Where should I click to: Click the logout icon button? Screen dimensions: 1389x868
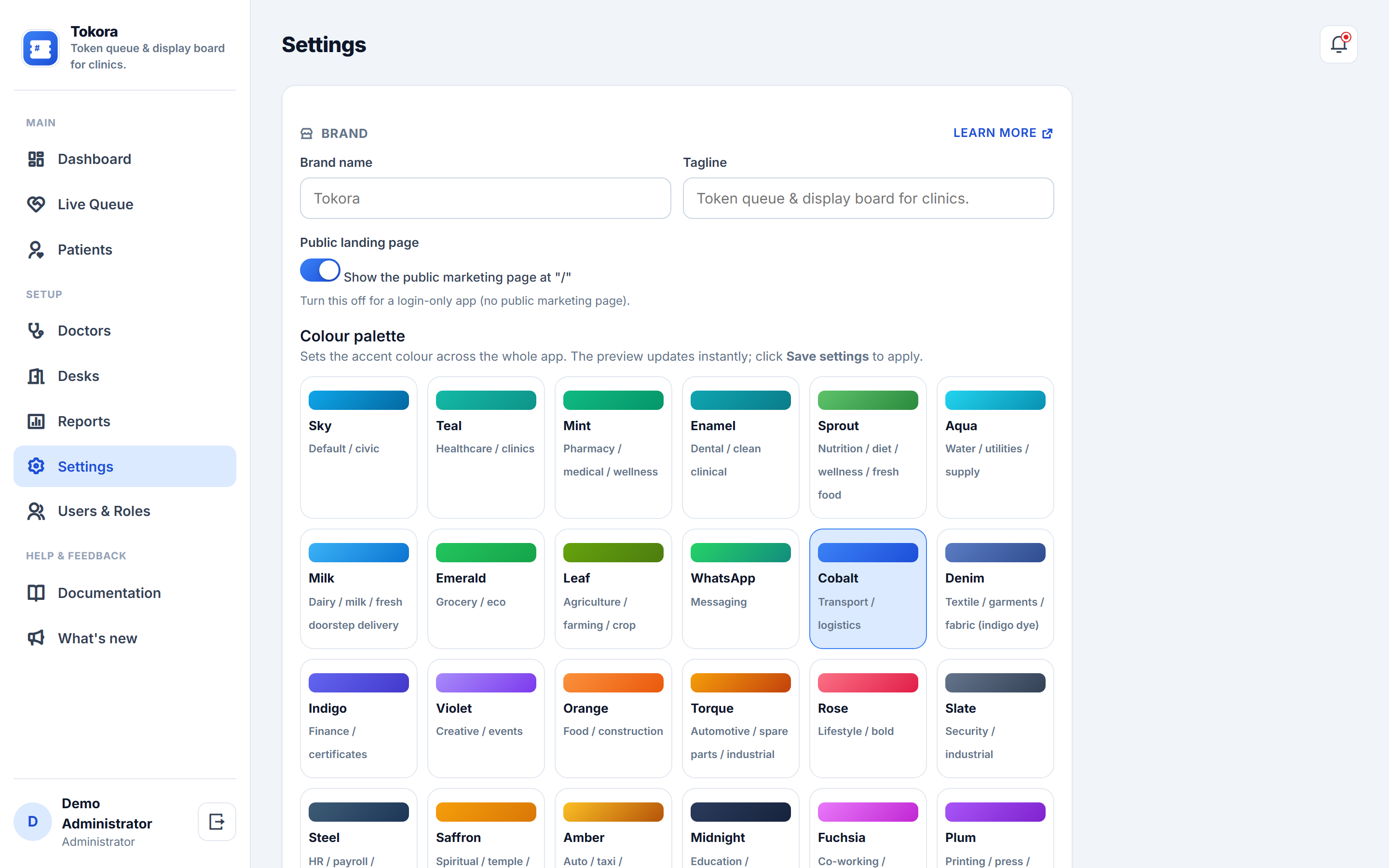coord(217,822)
